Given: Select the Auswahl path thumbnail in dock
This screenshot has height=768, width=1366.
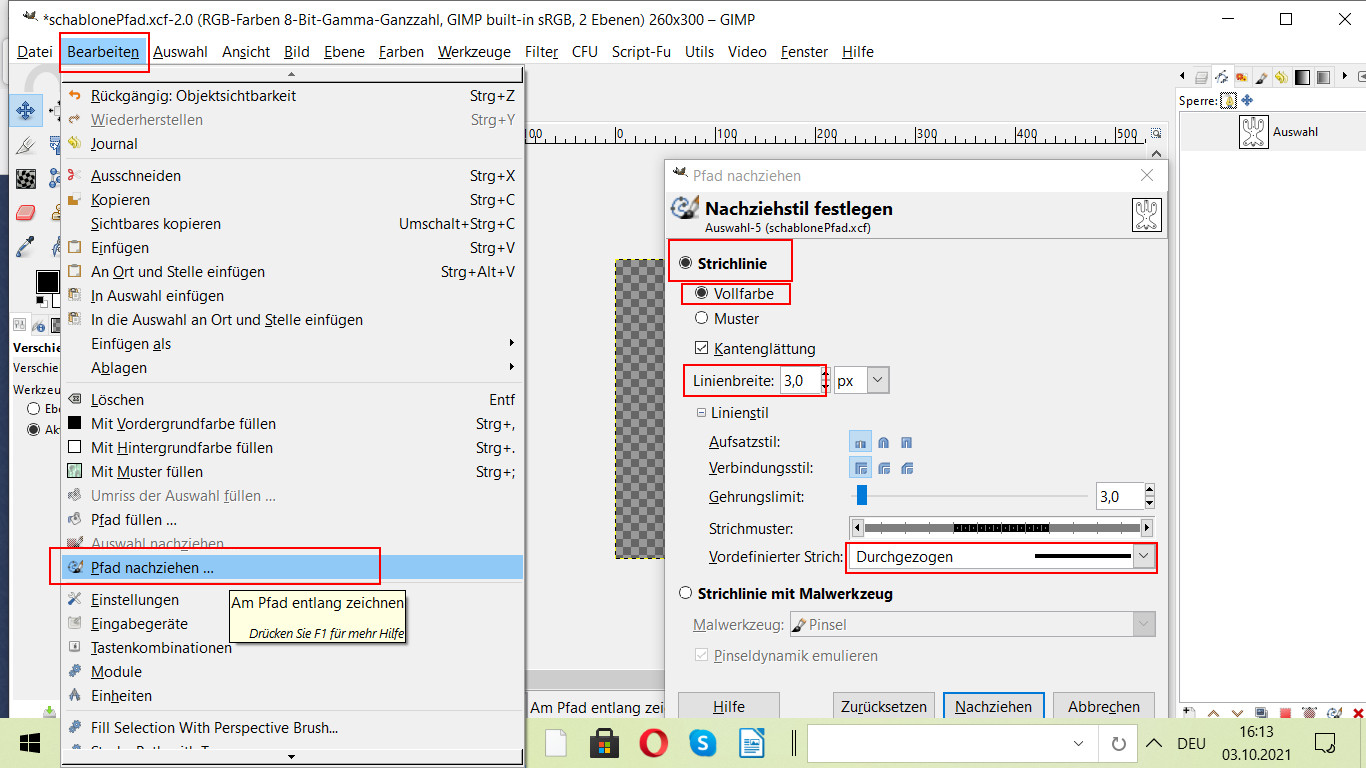Looking at the screenshot, I should click(x=1254, y=132).
